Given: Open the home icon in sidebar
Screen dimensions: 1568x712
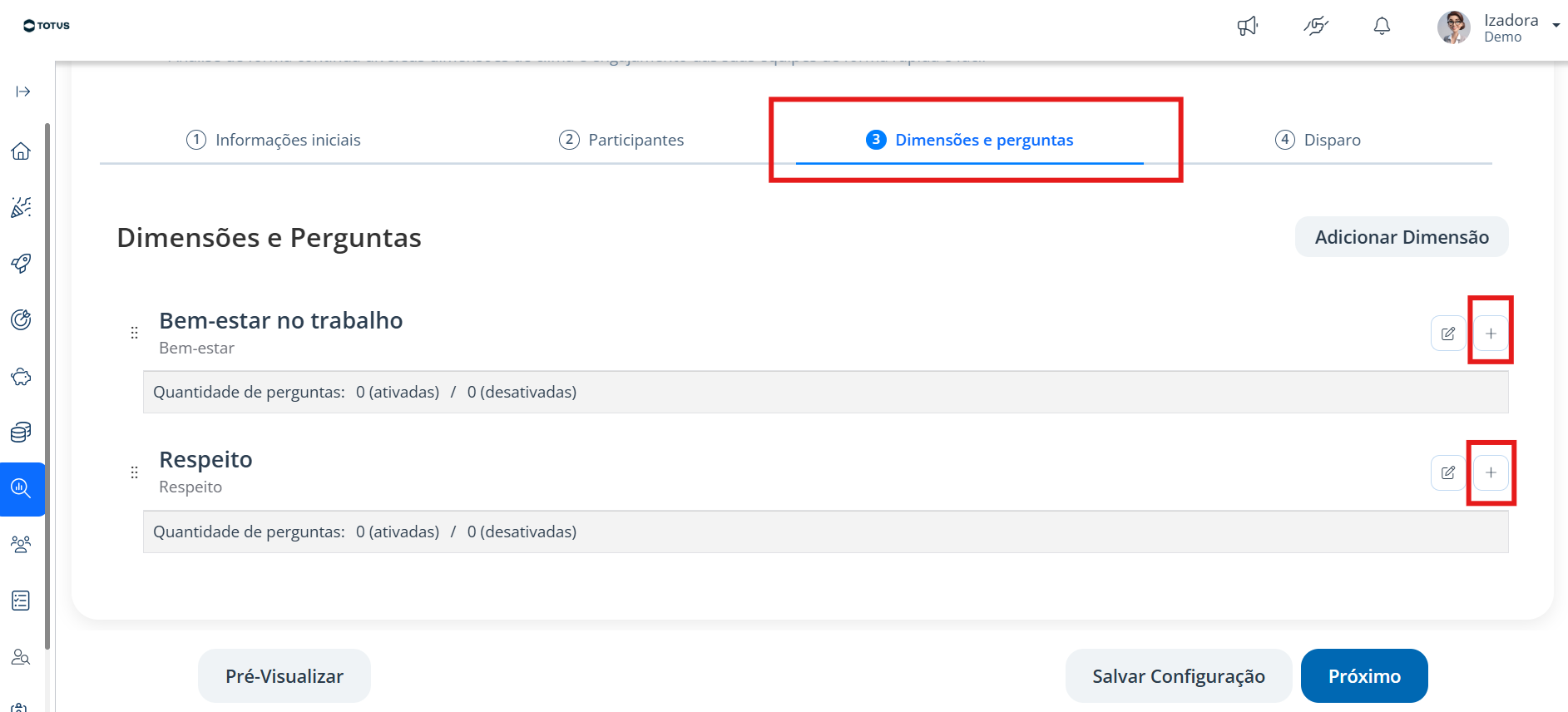Looking at the screenshot, I should tap(21, 151).
